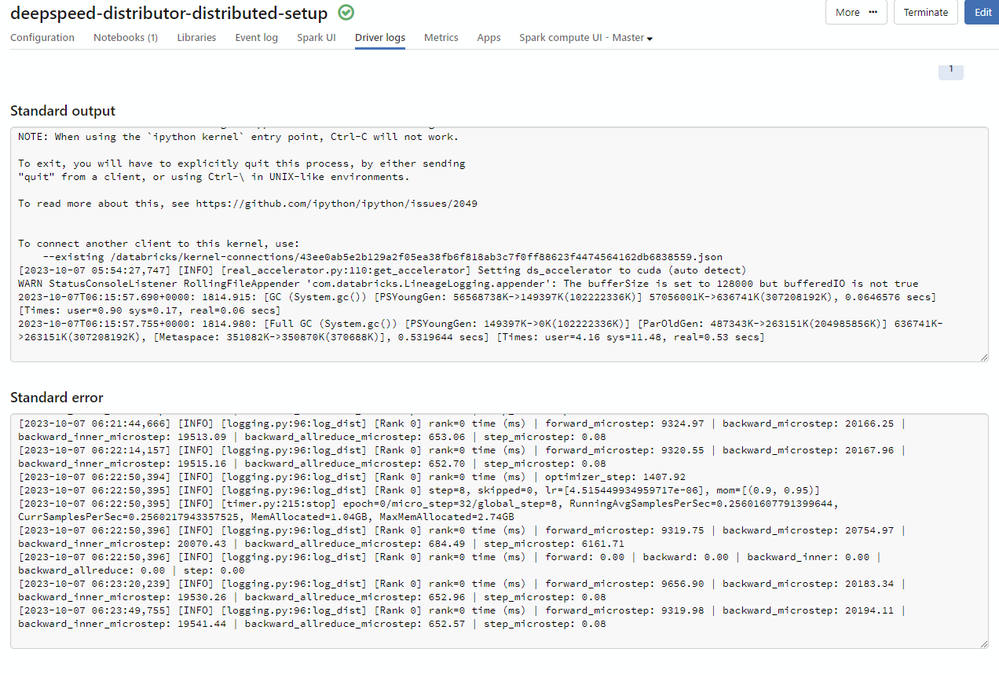Viewport: 999px width, 675px height.
Task: Click the Standard error heading
Action: pyautogui.click(x=56, y=398)
